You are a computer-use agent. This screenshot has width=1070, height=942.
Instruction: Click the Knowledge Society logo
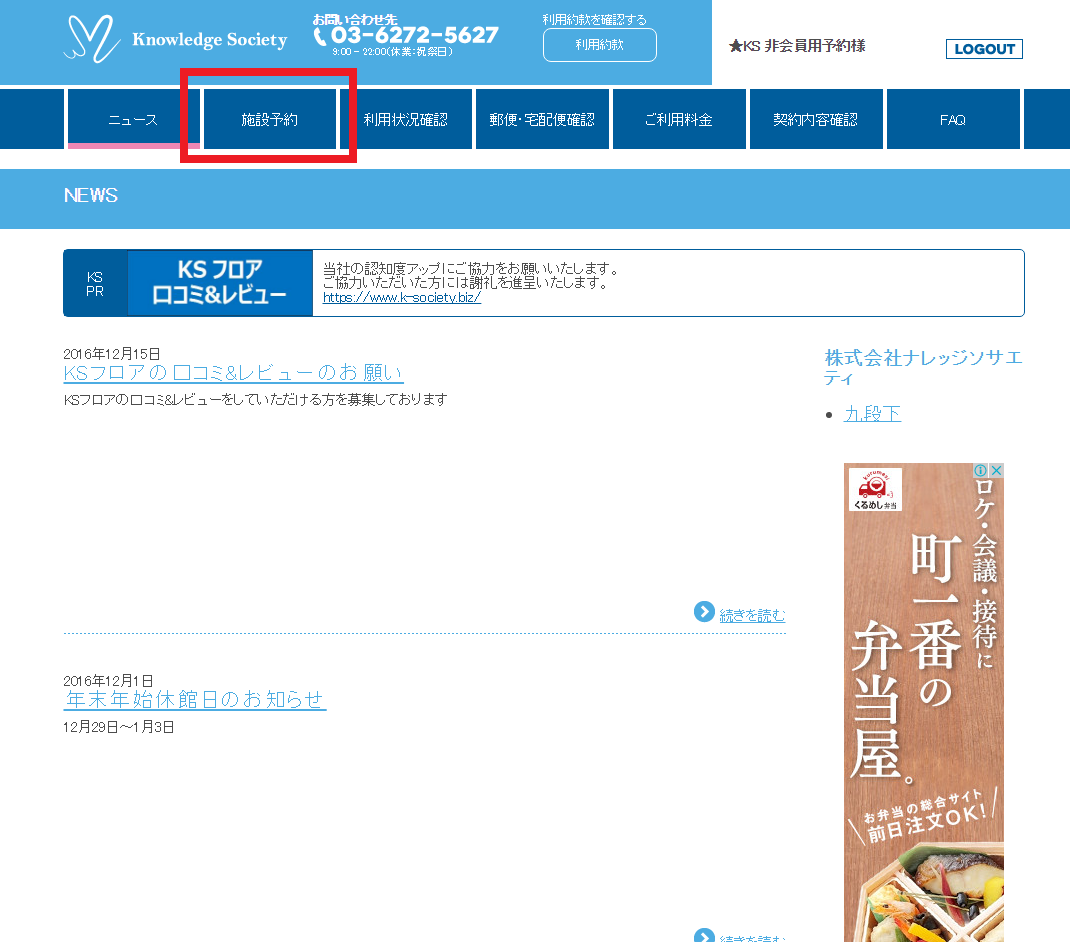[x=175, y=39]
